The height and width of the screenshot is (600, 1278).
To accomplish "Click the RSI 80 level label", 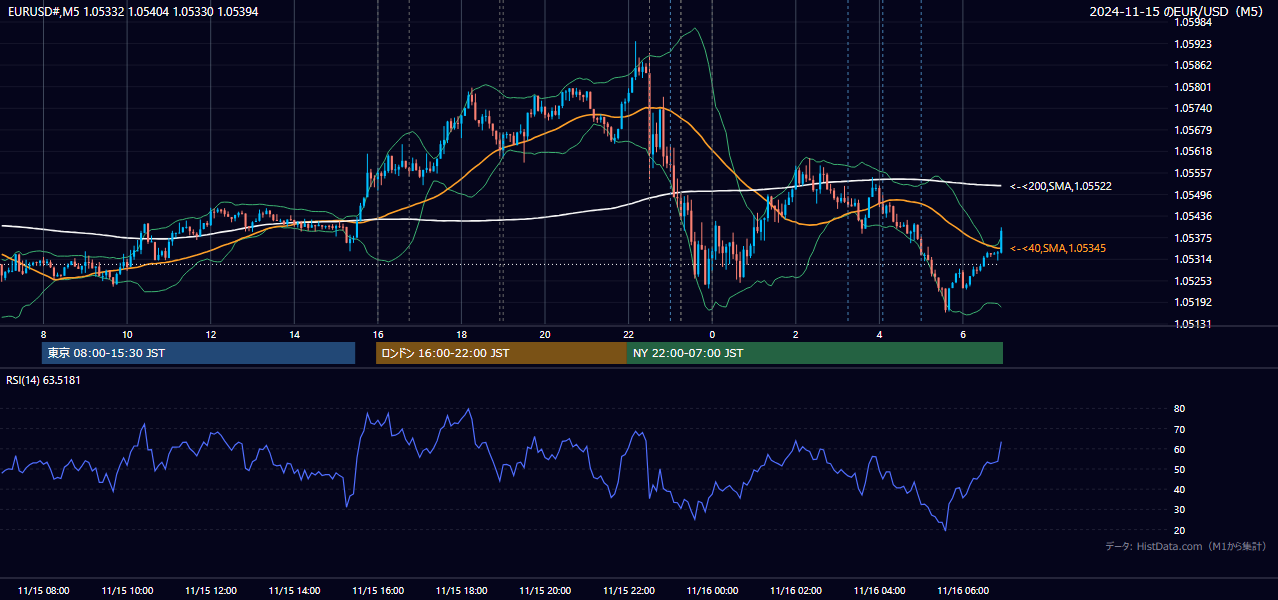I will [1179, 409].
